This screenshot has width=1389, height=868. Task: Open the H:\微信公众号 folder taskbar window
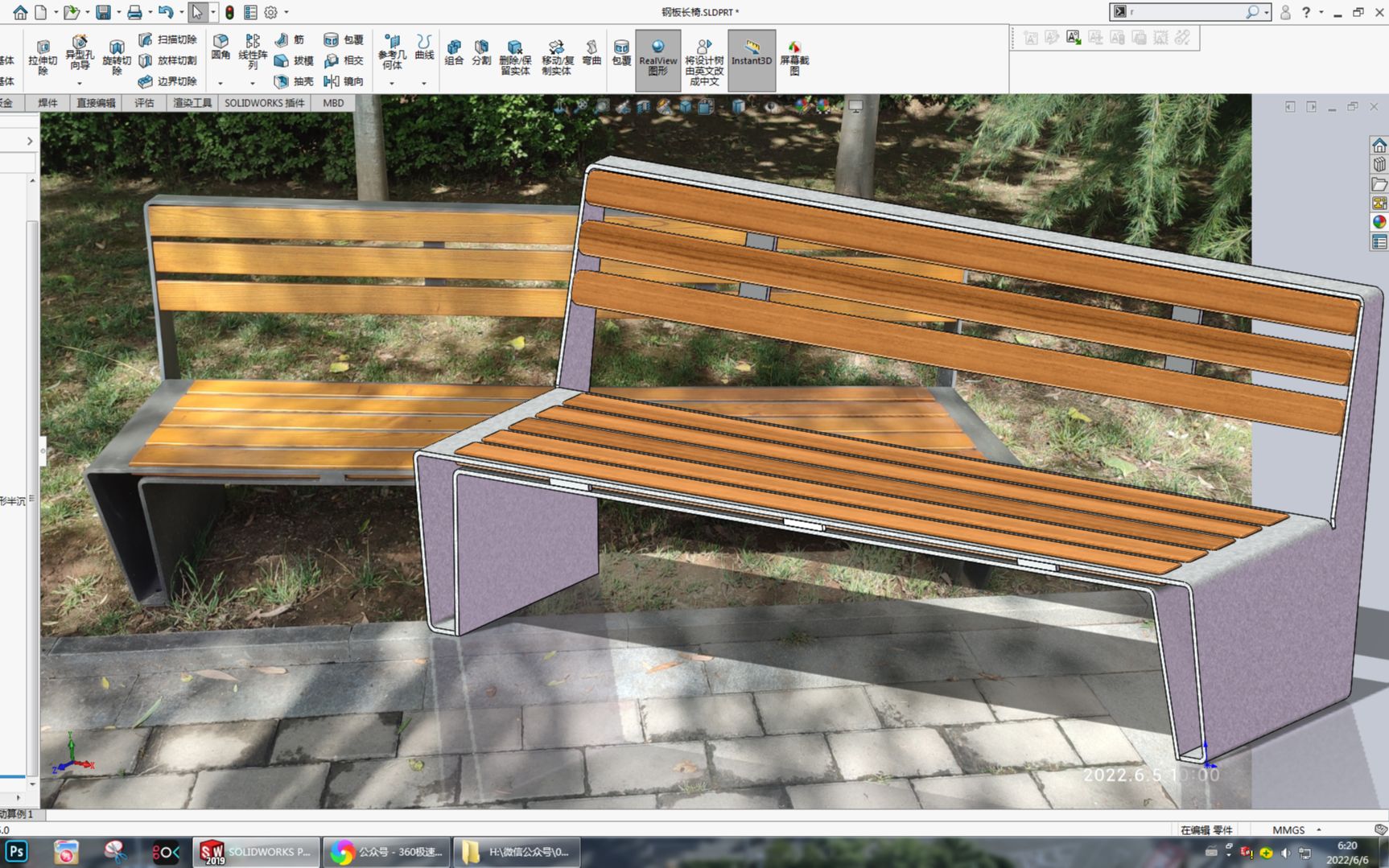pyautogui.click(x=517, y=852)
